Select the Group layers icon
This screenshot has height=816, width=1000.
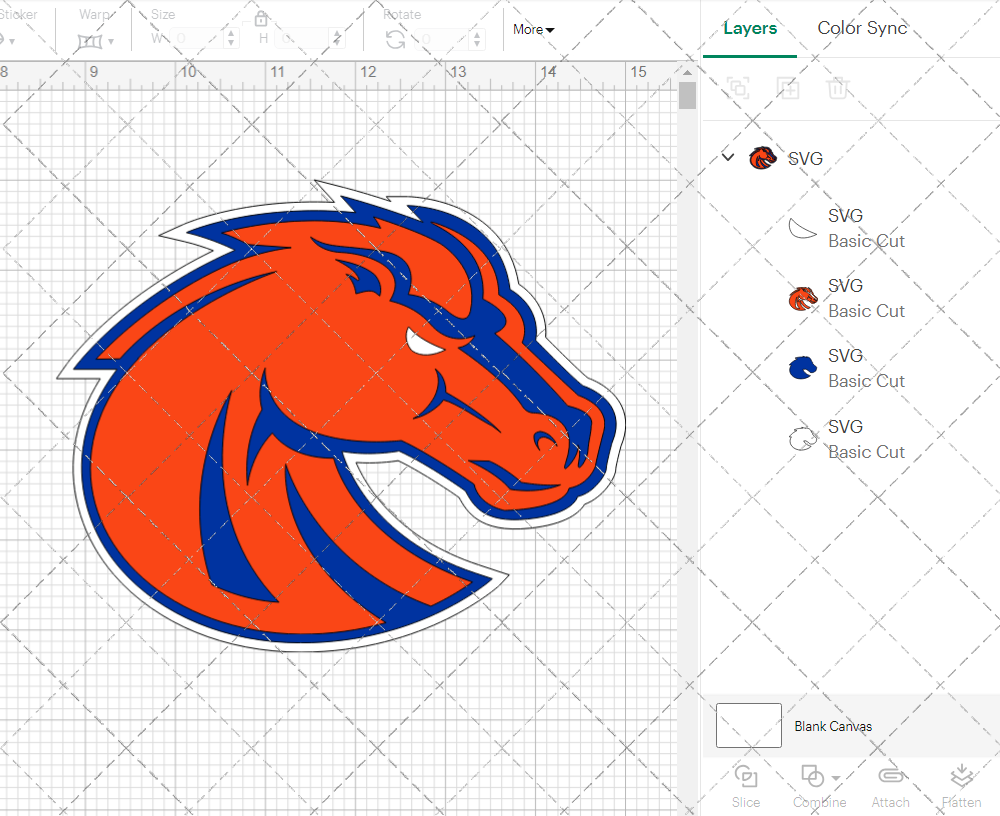[737, 88]
